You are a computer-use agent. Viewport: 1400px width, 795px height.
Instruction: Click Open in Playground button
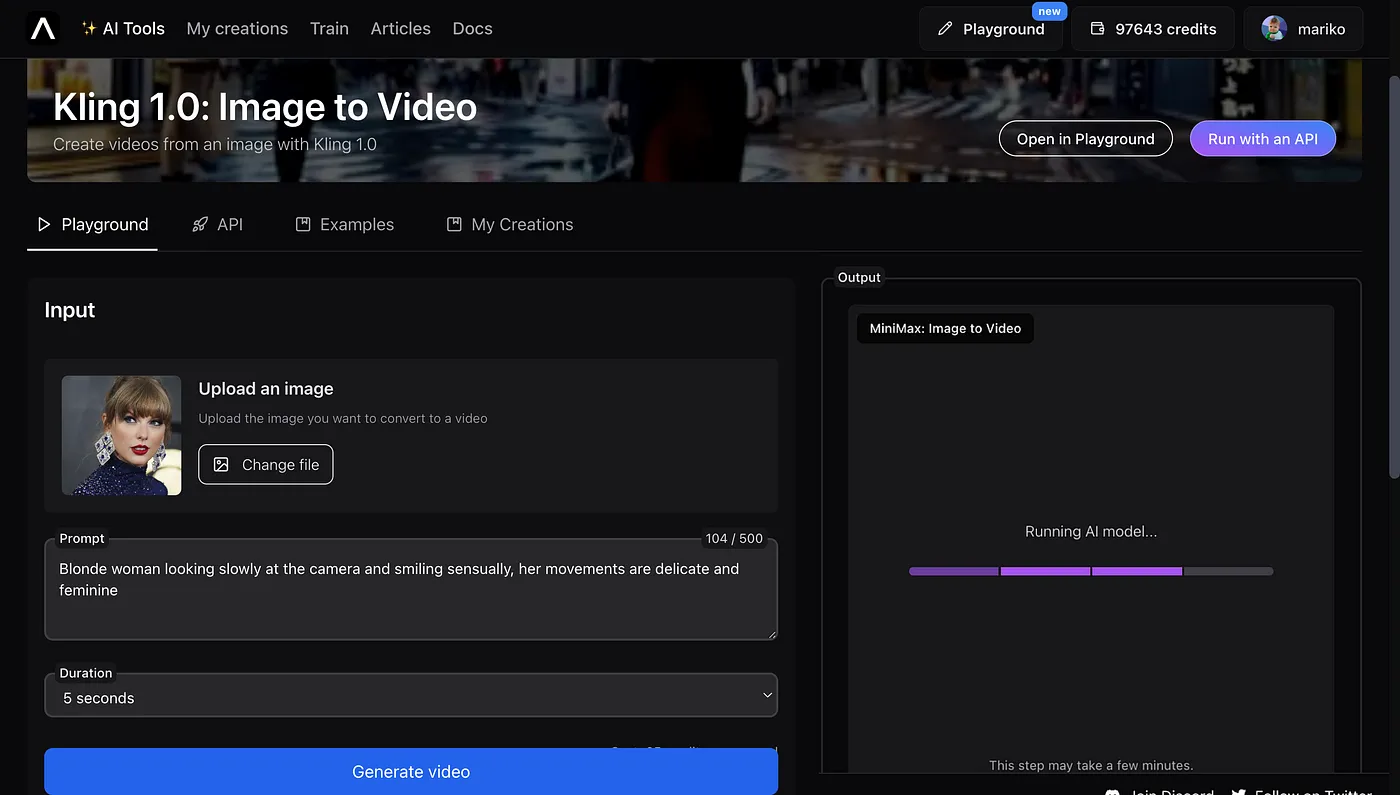[1086, 139]
